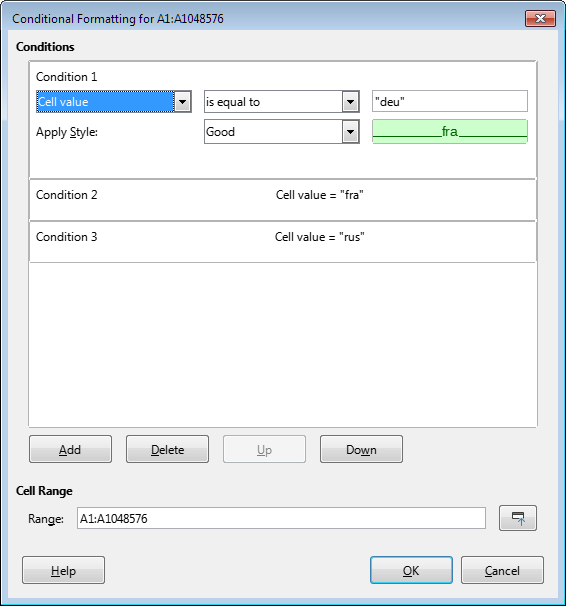
Task: Click the Range input field A1:A1048576
Action: coord(281,518)
